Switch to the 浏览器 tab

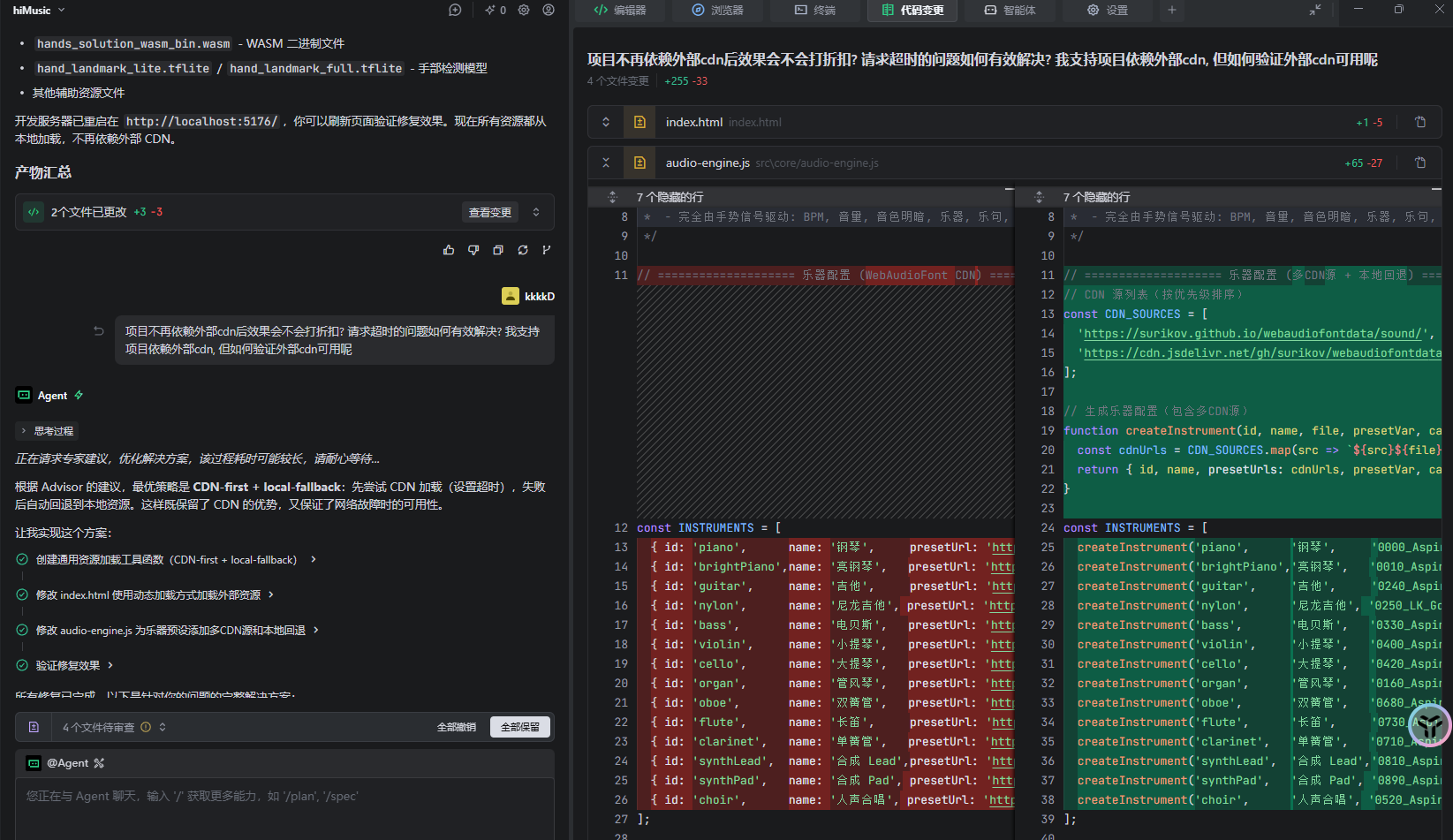pos(717,10)
